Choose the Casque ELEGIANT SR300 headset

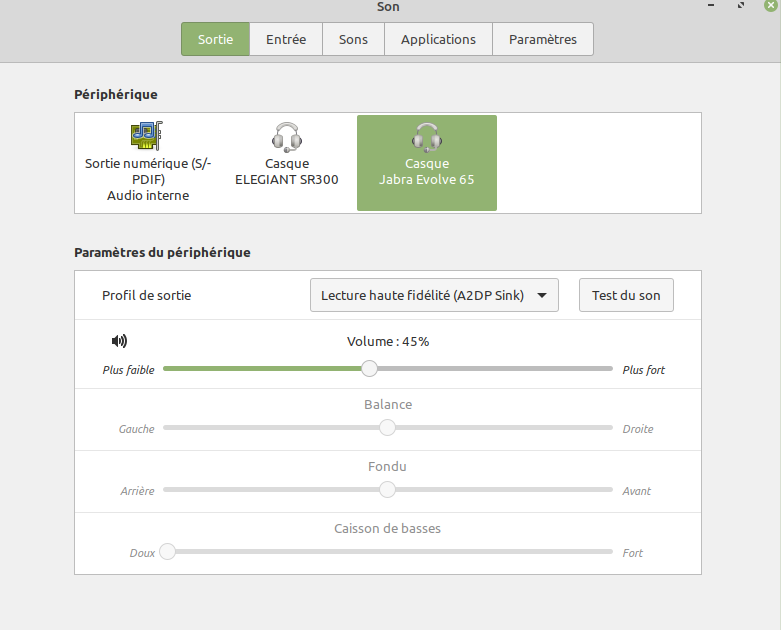pos(286,162)
